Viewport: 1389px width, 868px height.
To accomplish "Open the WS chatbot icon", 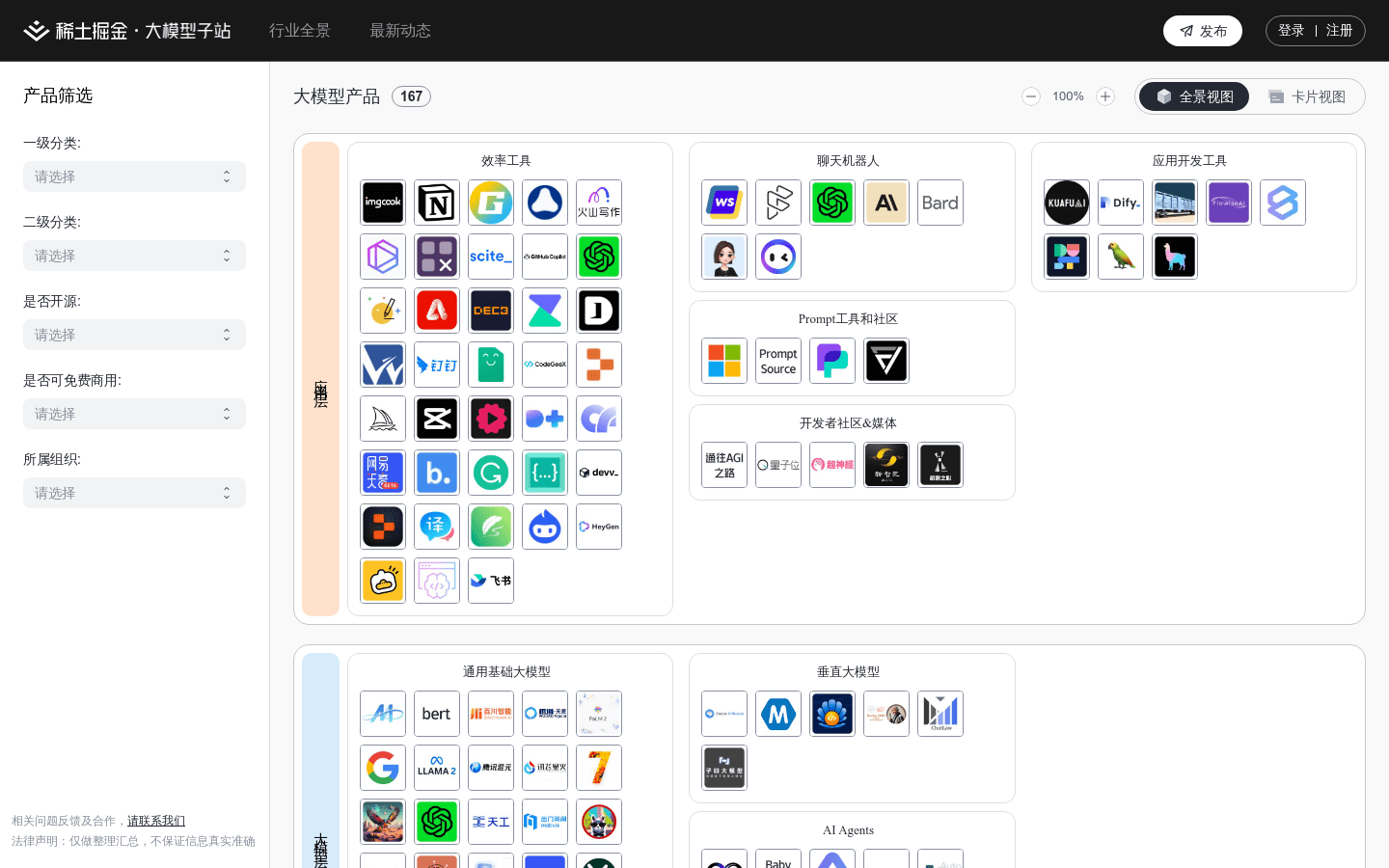I will (x=724, y=203).
